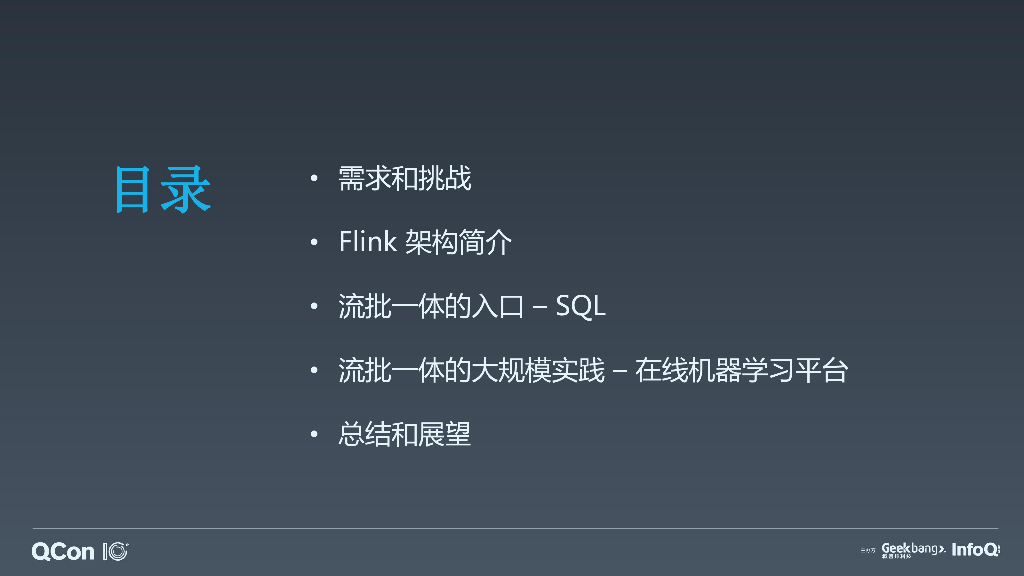Click the InfoQ logo
This screenshot has width=1024, height=576.
coord(975,549)
